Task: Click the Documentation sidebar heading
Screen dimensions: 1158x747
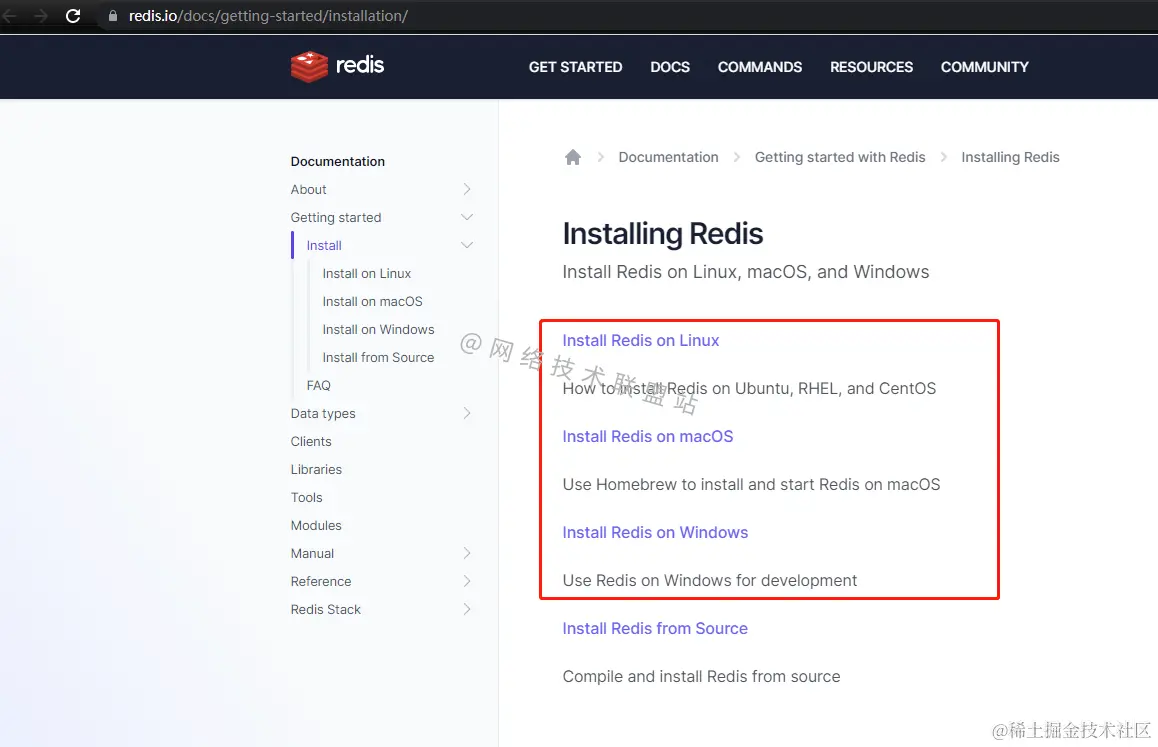Action: [338, 161]
